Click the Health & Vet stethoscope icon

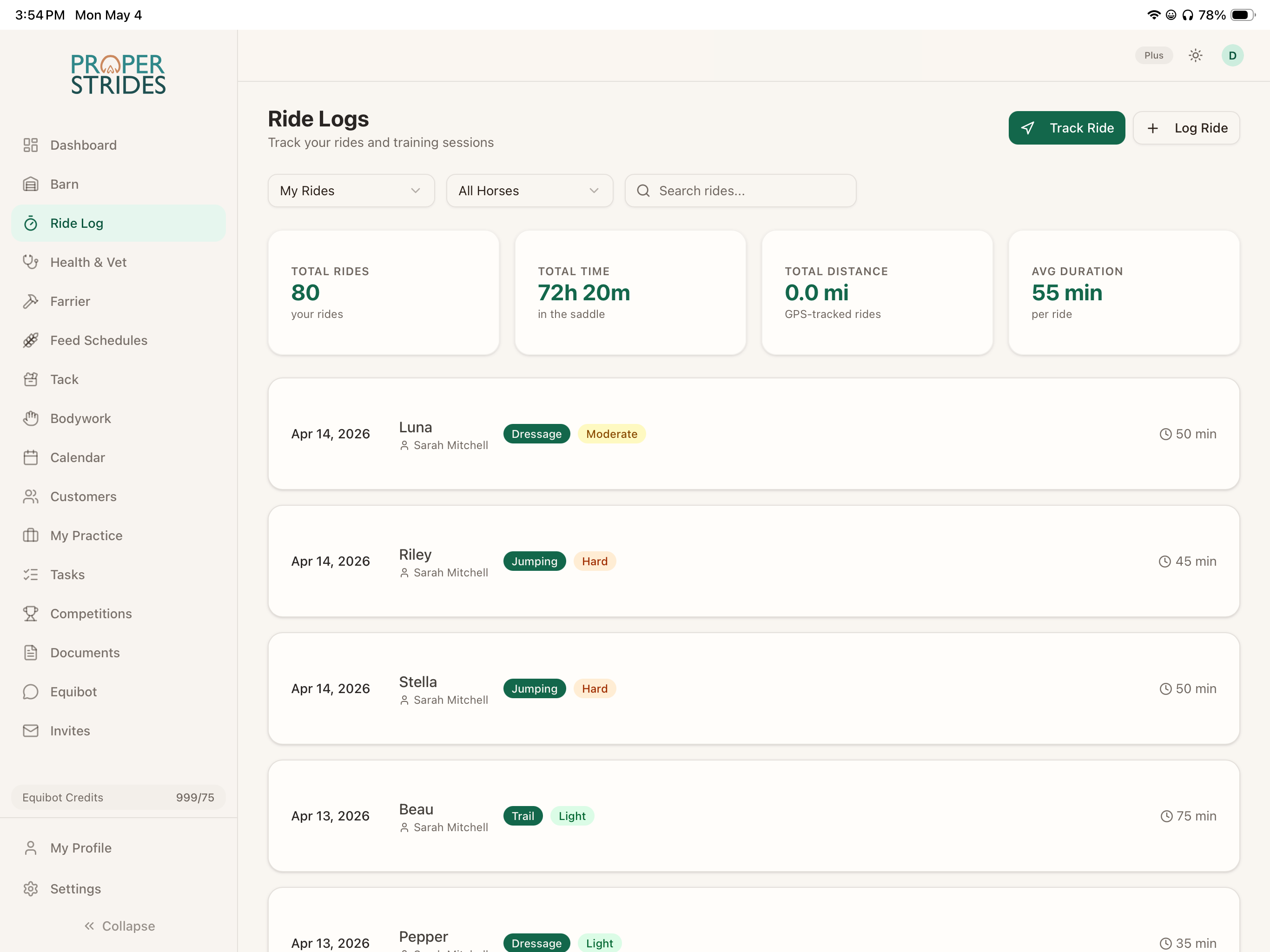(30, 262)
